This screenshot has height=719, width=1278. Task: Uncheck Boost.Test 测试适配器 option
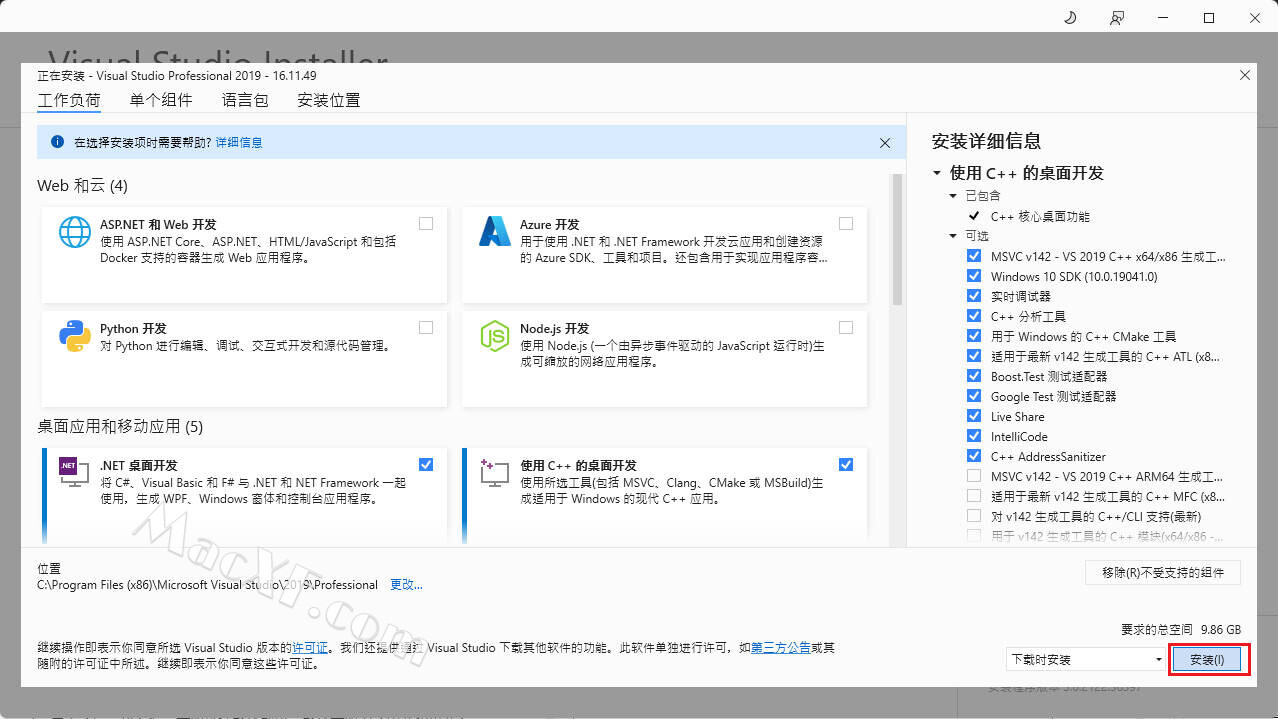[x=974, y=376]
